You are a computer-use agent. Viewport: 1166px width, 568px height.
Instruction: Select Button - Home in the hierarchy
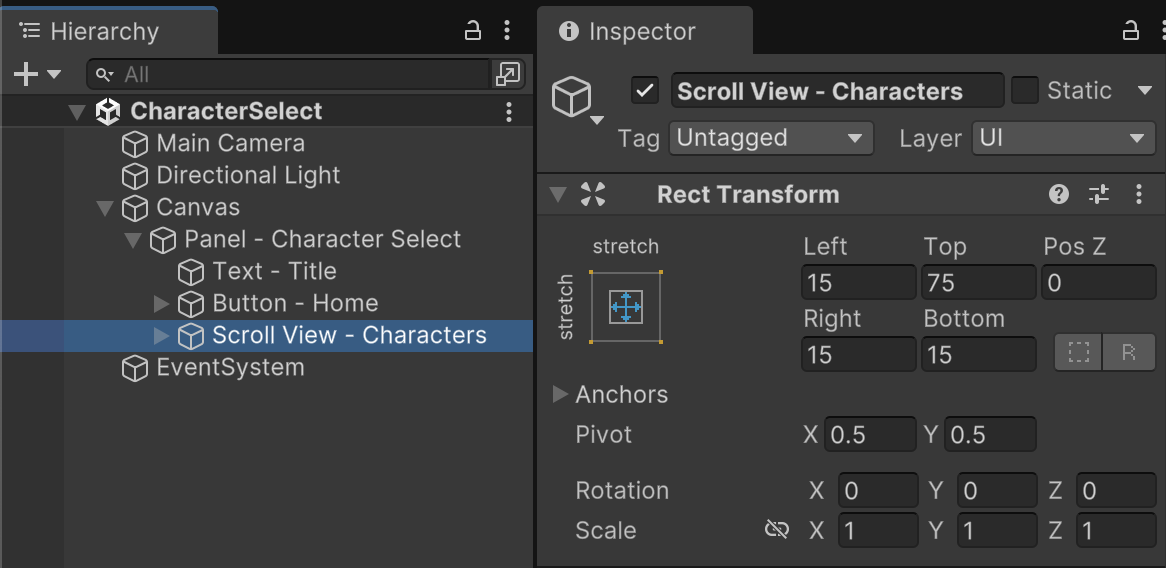coord(295,303)
